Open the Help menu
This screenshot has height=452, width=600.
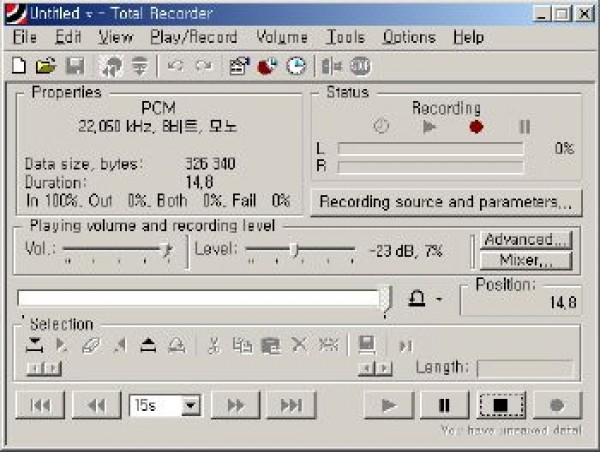[469, 37]
